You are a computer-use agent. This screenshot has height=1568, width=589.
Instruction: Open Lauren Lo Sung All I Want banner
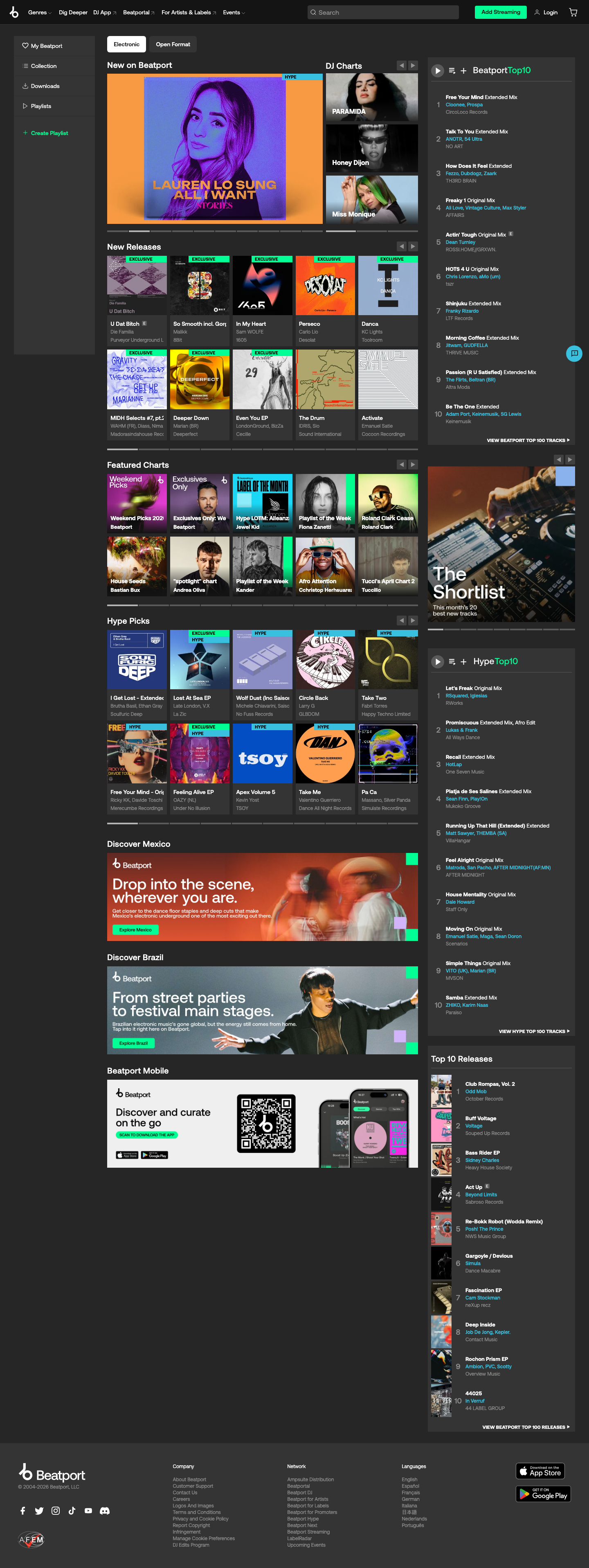[x=215, y=149]
